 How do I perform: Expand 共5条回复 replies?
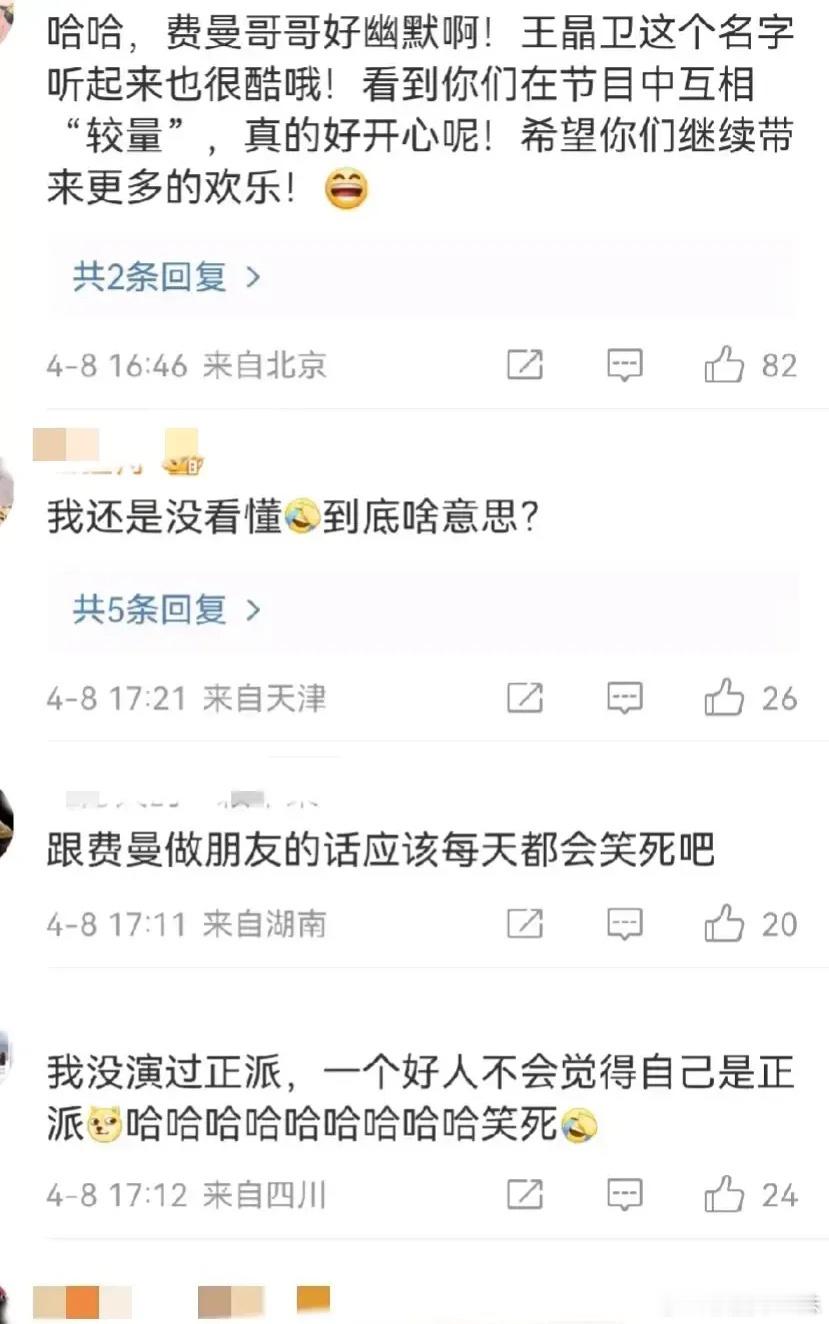166,608
